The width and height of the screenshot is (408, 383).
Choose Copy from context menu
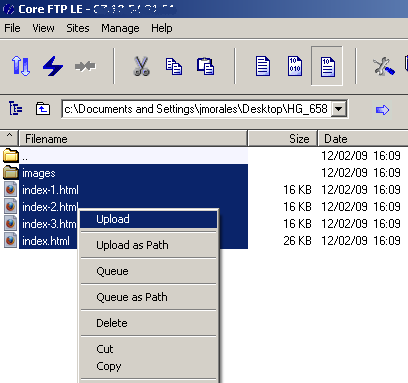[149, 366]
